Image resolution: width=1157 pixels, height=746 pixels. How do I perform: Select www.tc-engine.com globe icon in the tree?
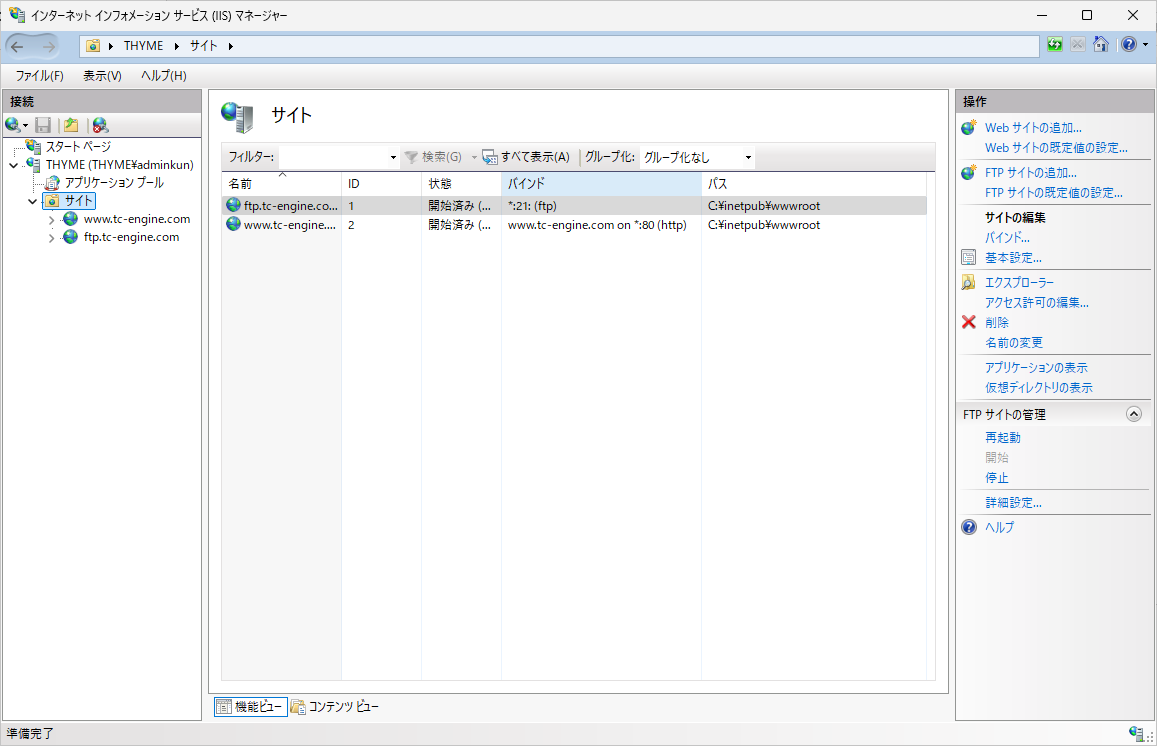(x=70, y=218)
